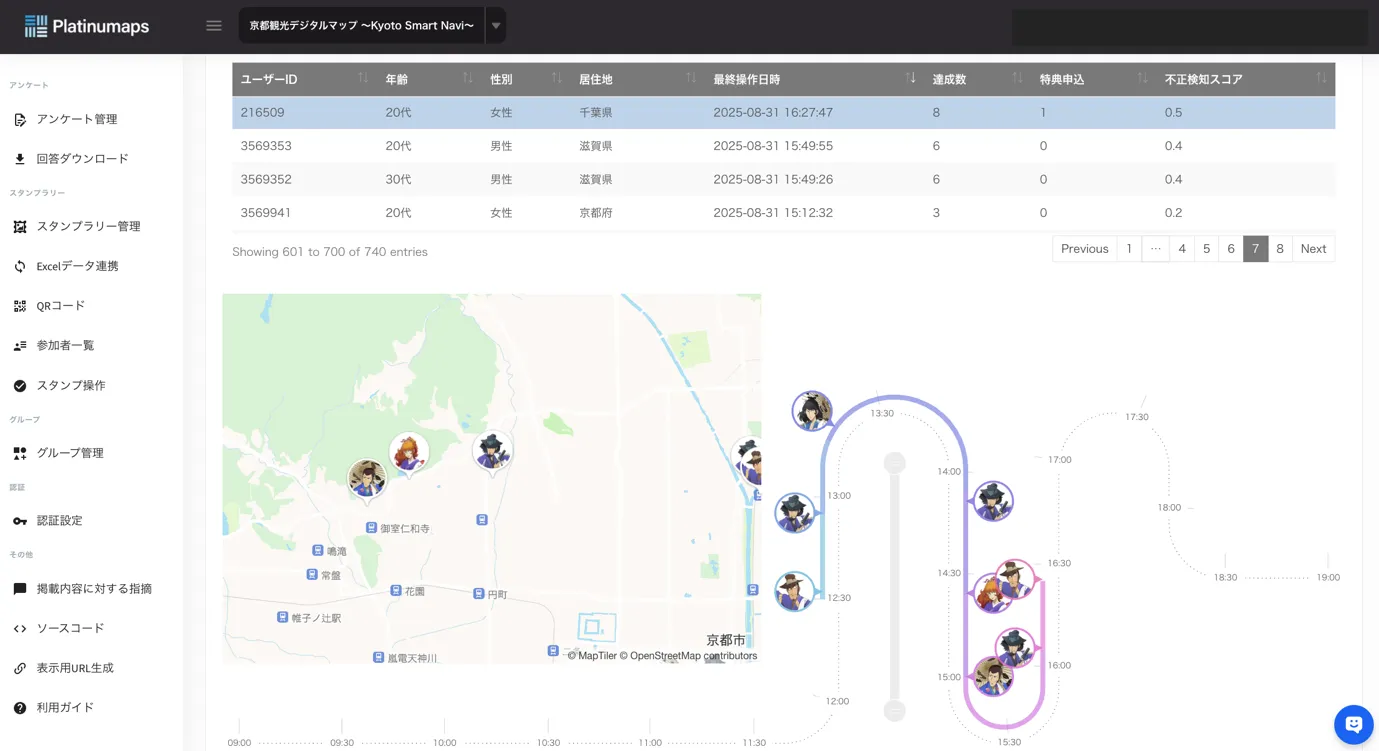Image resolution: width=1379 pixels, height=751 pixels.
Task: Open the chat support bubble
Action: (1353, 725)
